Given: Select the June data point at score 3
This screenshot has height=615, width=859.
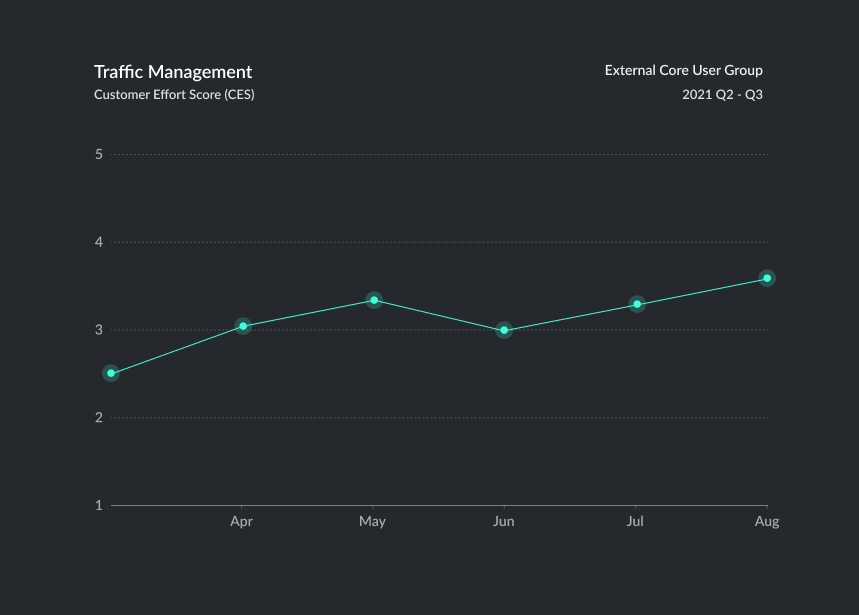Looking at the screenshot, I should tap(504, 330).
